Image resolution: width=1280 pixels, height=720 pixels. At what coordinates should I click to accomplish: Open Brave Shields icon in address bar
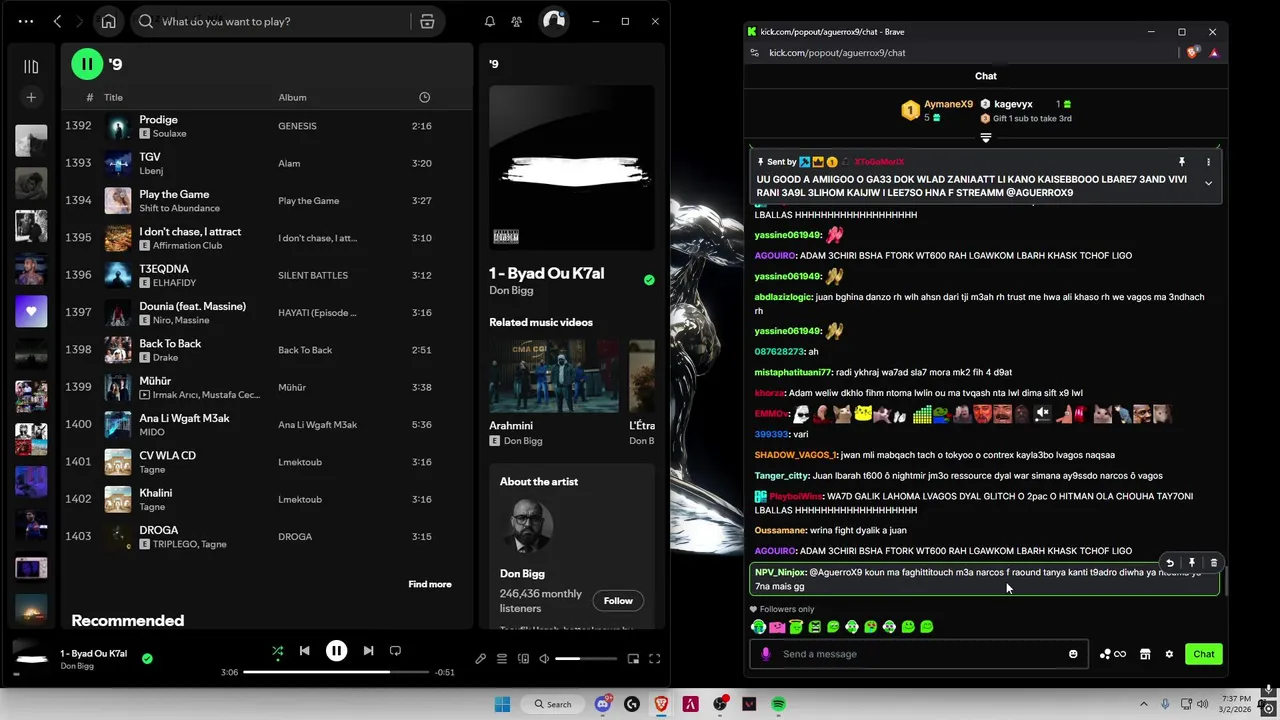(x=1192, y=52)
